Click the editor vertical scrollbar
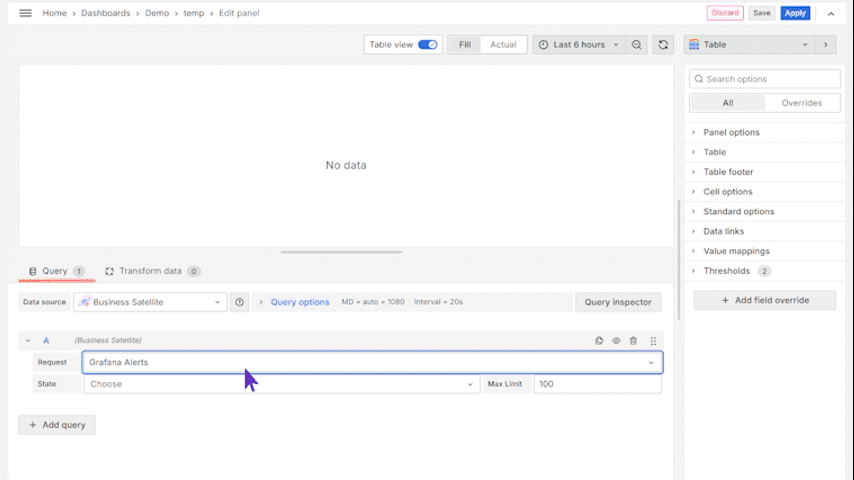 click(x=679, y=259)
